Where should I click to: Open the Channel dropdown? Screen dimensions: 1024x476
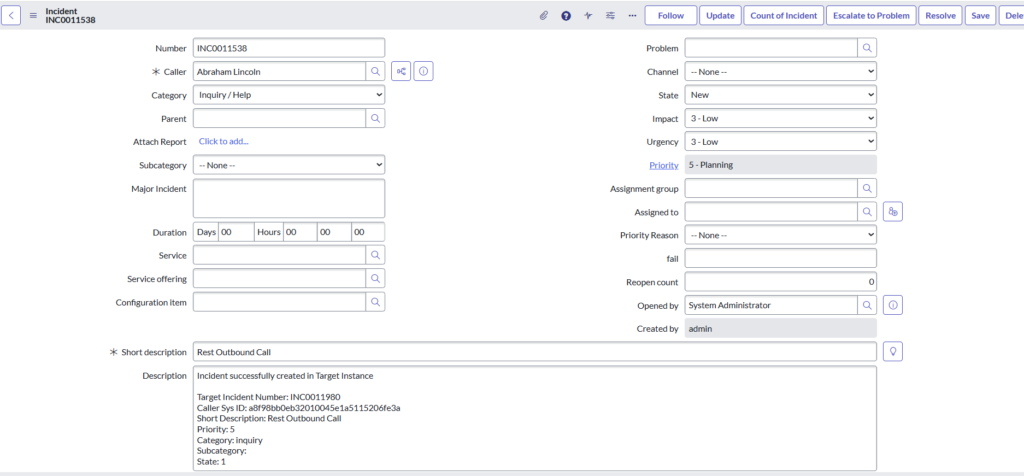coord(780,71)
